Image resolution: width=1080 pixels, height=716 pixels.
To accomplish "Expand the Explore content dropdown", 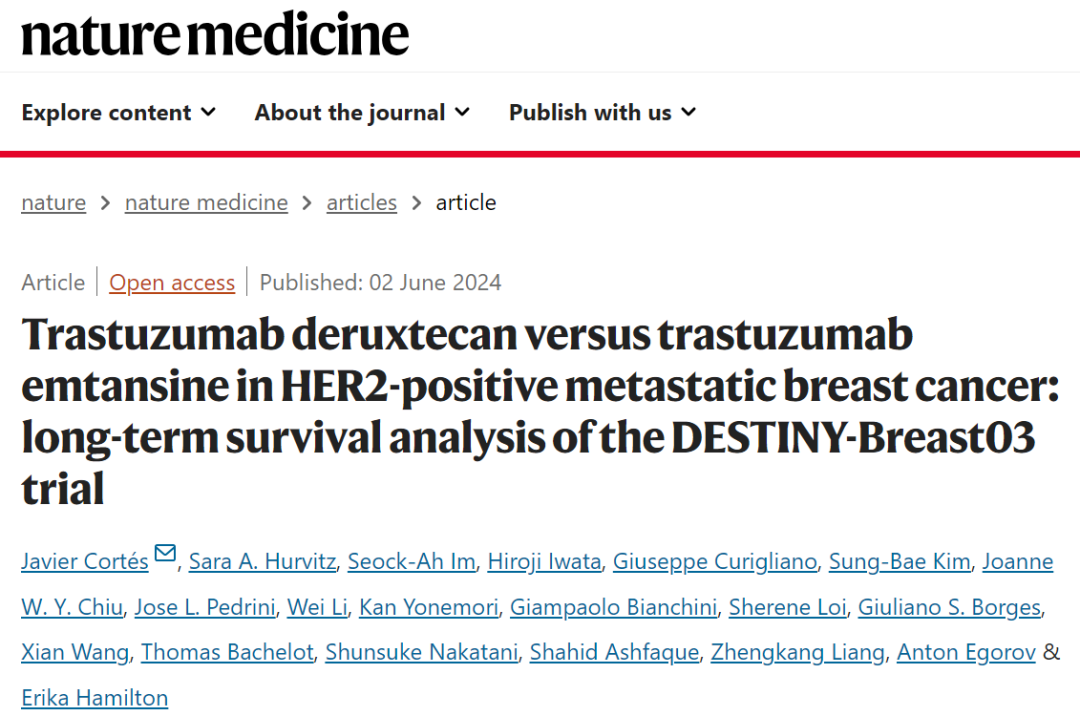I will (118, 112).
